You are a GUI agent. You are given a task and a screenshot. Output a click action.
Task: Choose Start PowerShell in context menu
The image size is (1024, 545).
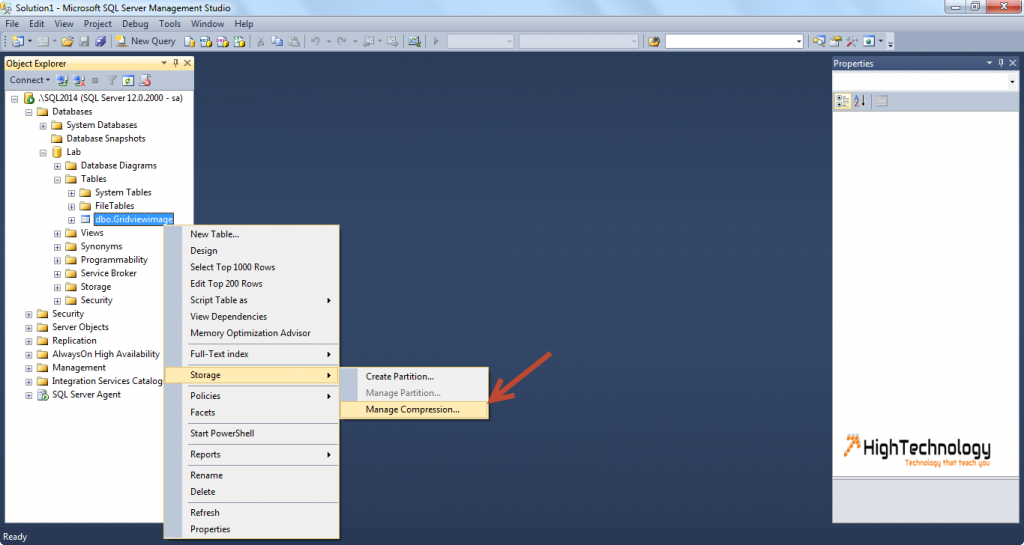pos(251,433)
